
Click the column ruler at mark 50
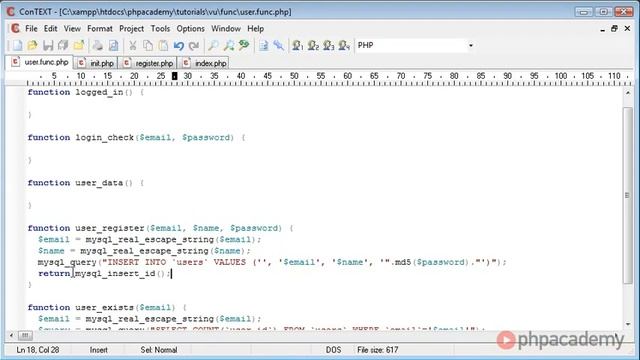[294, 76]
